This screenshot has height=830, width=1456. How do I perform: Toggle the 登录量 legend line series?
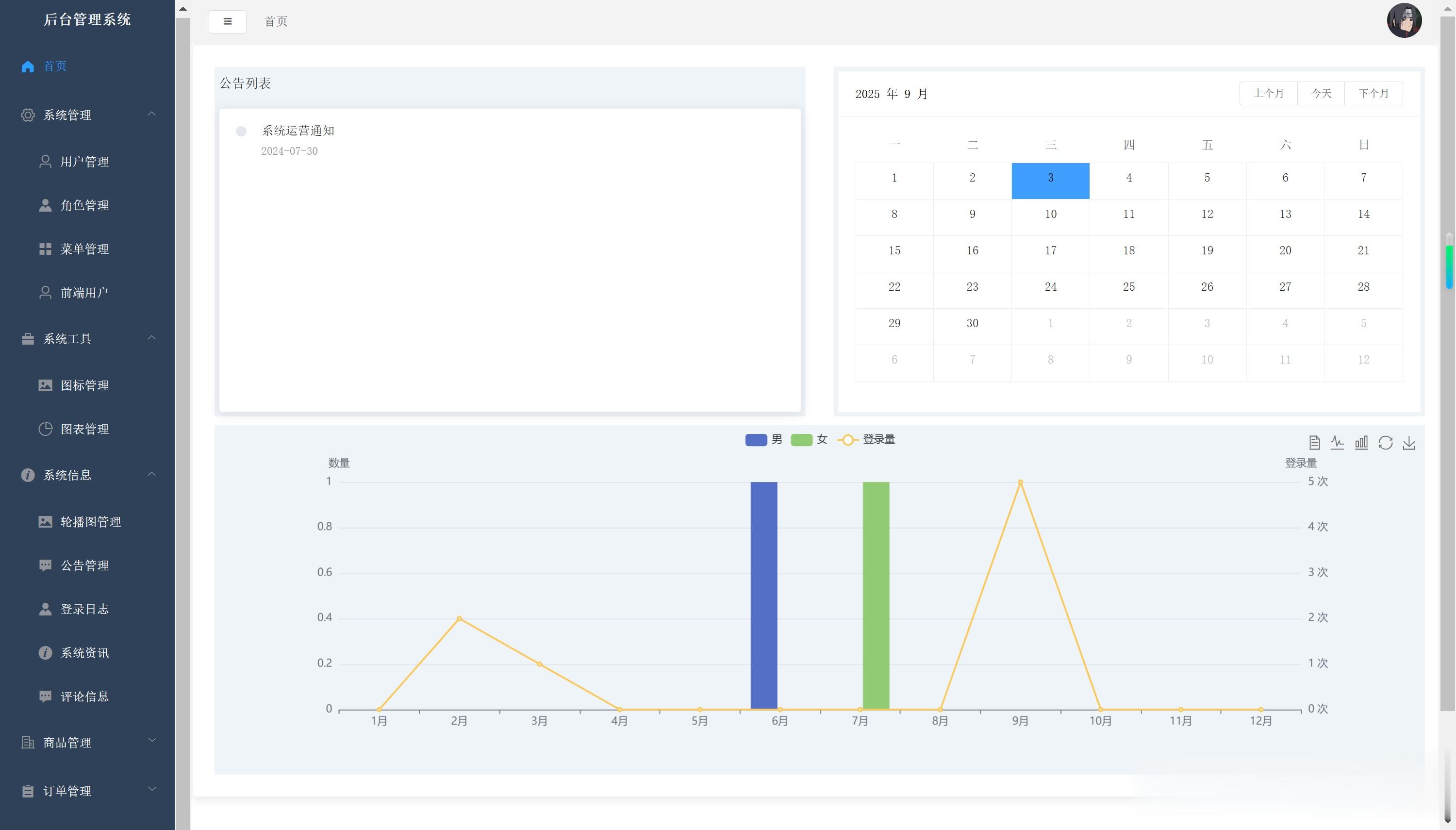pos(866,440)
